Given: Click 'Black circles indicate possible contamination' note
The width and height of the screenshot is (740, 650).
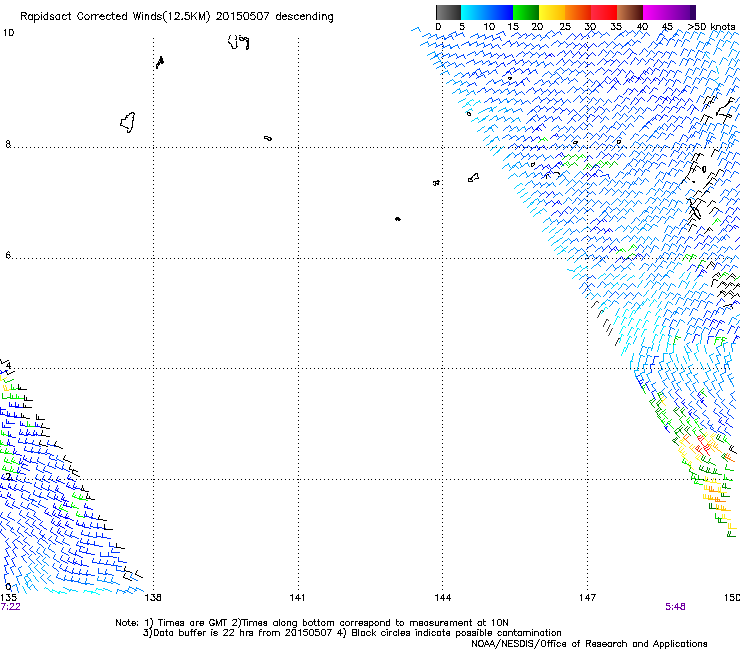Looking at the screenshot, I should point(456,633).
